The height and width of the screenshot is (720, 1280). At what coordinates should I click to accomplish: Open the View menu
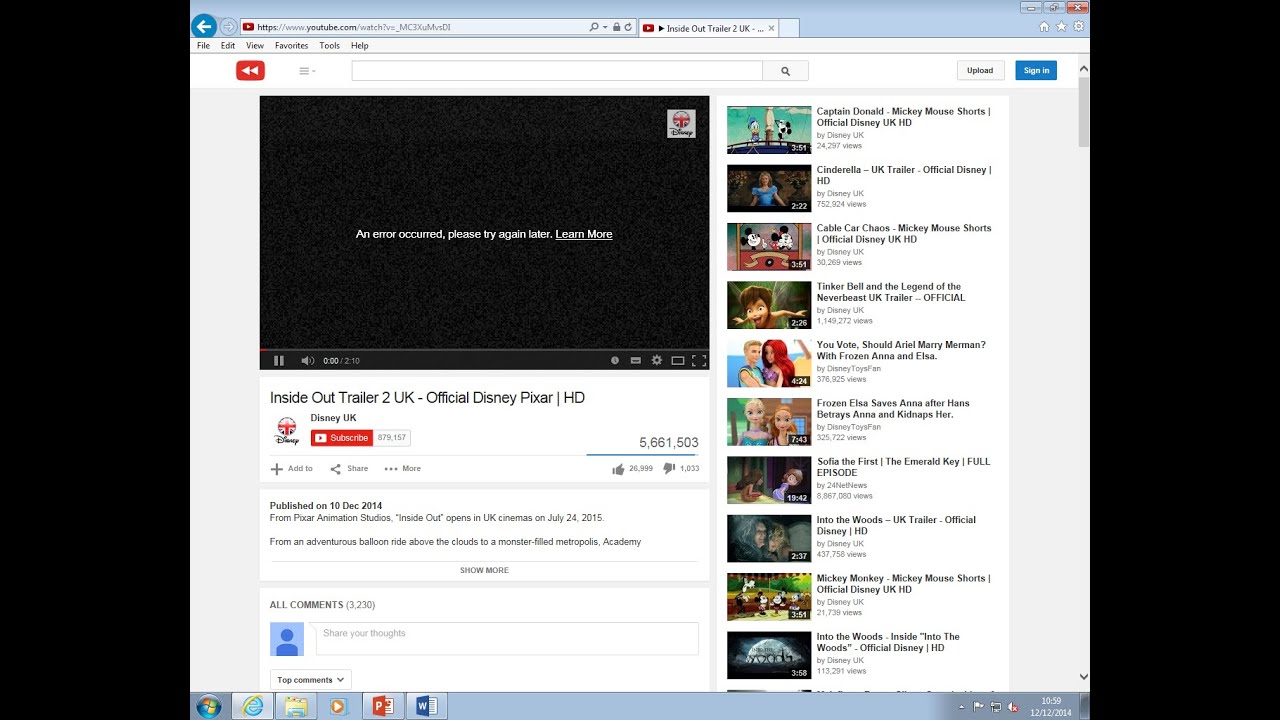[x=255, y=46]
